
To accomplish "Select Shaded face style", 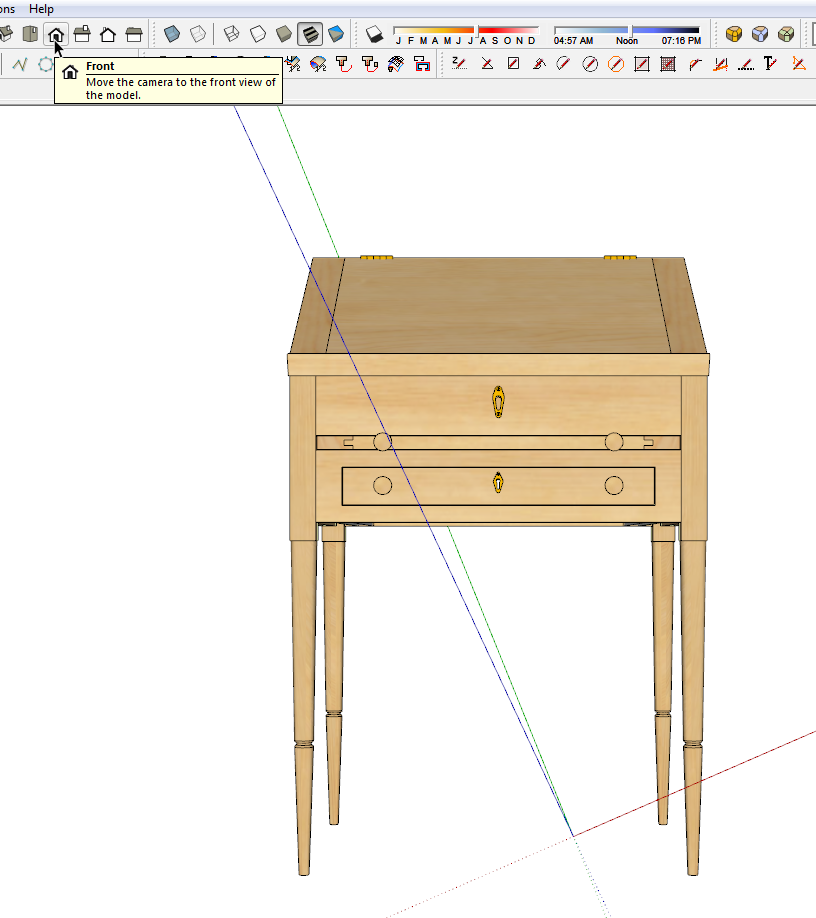I will click(284, 34).
